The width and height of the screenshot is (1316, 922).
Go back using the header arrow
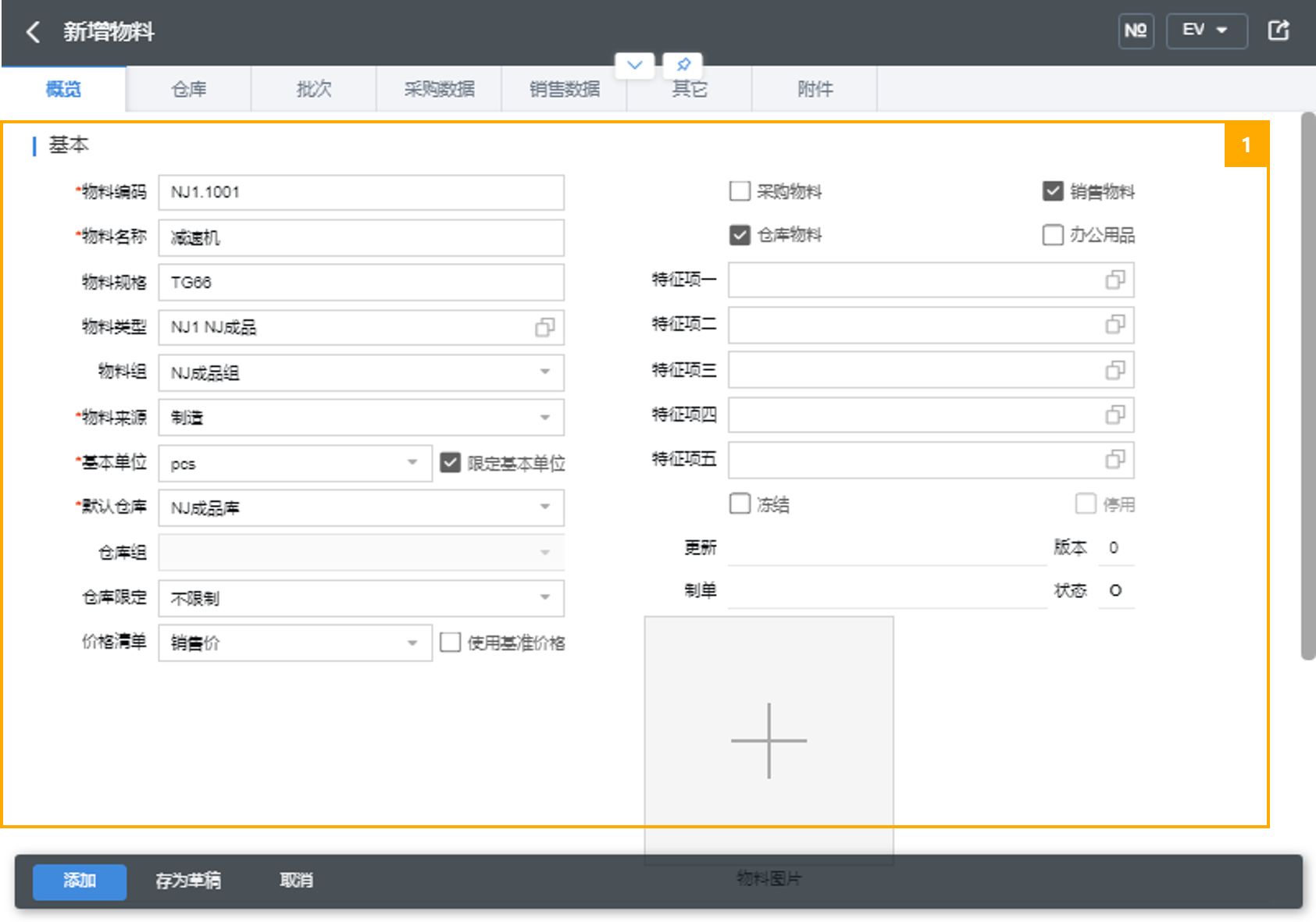33,32
